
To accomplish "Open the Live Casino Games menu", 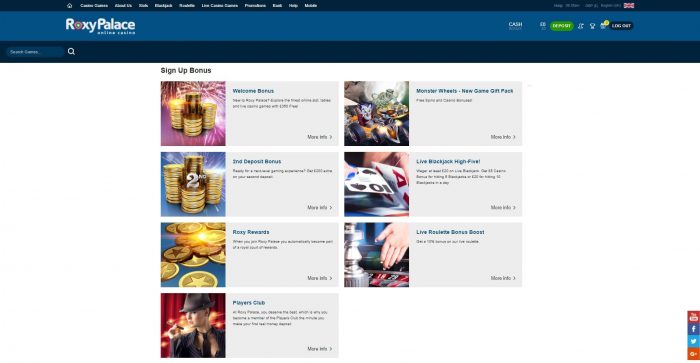I will 220,6.
